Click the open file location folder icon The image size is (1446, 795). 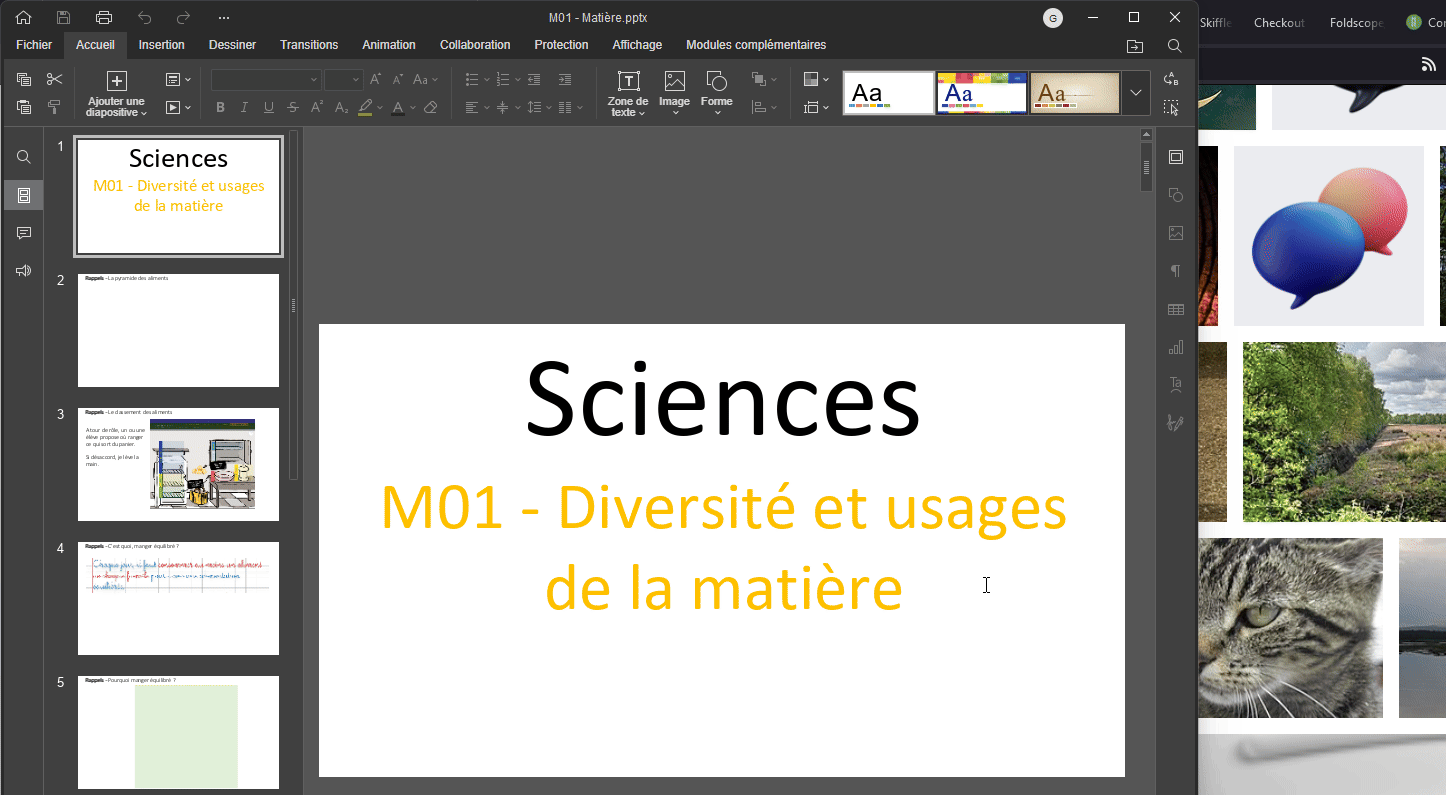(x=1135, y=46)
